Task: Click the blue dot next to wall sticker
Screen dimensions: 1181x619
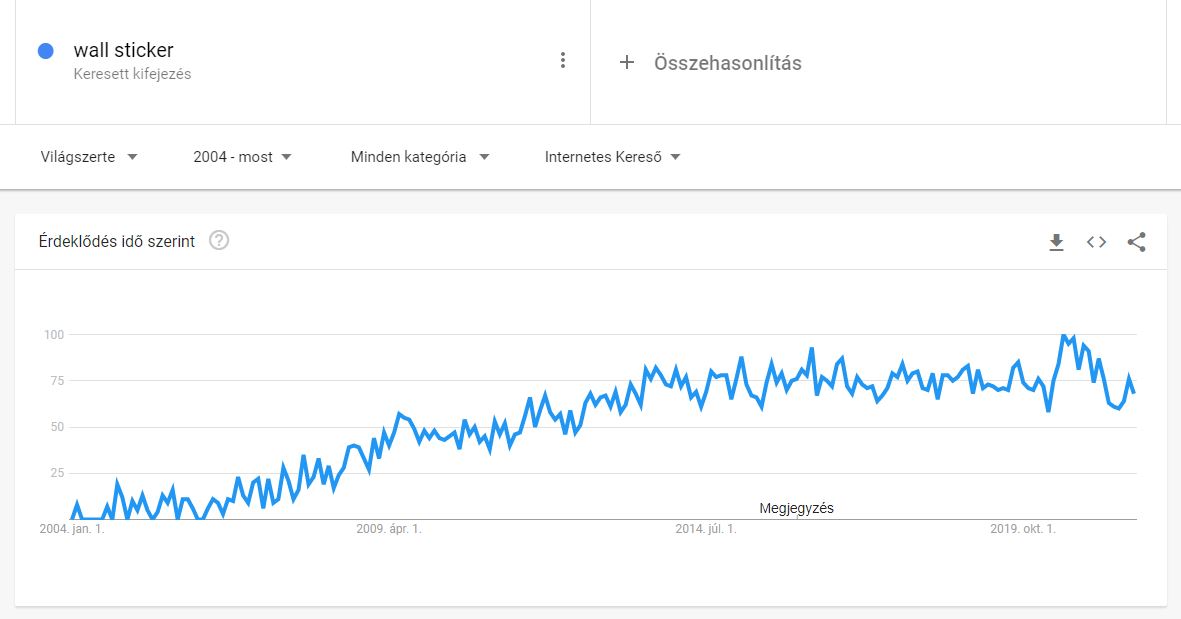Action: pyautogui.click(x=46, y=51)
